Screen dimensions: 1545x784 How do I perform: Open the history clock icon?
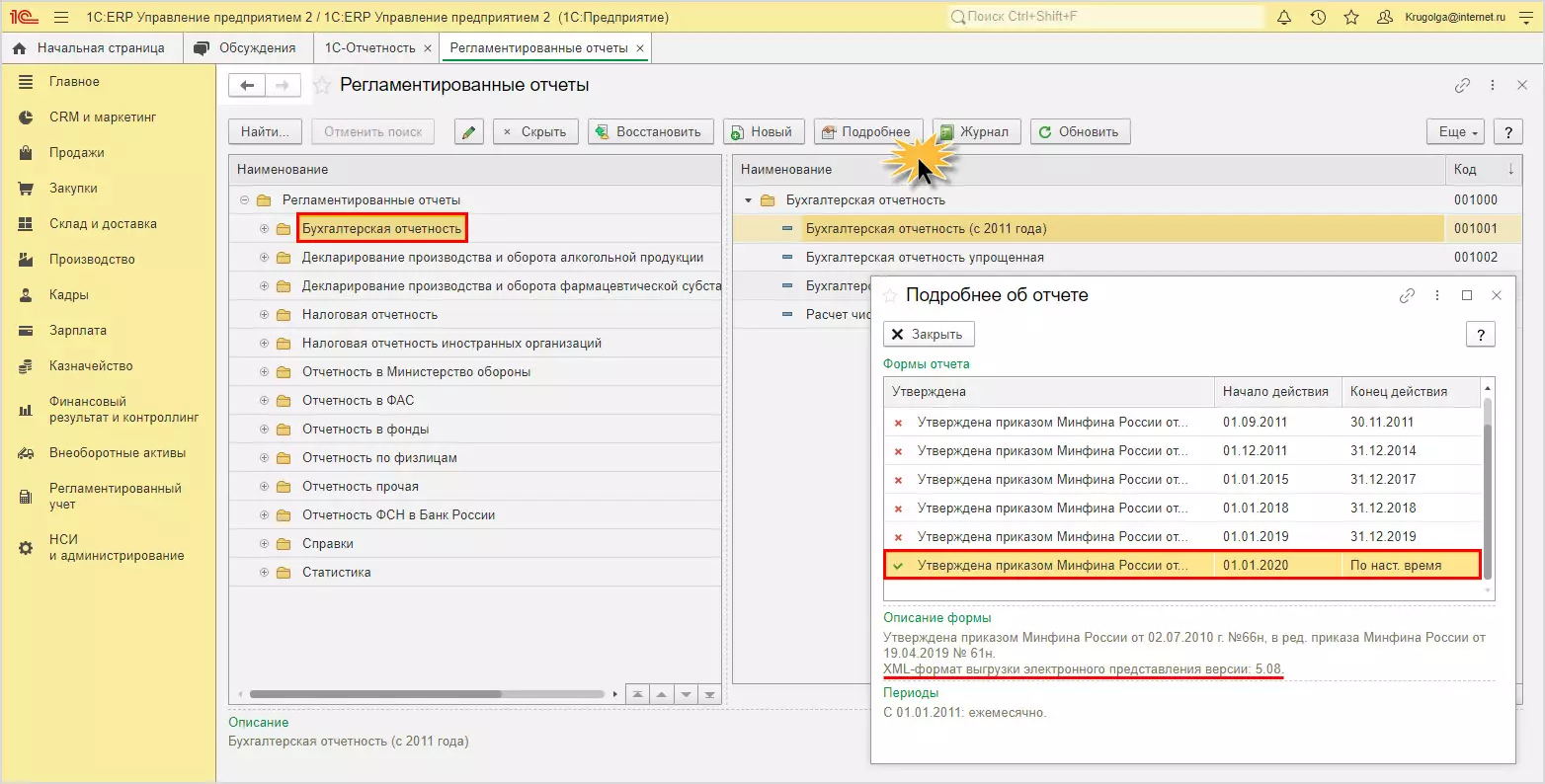click(x=1318, y=18)
